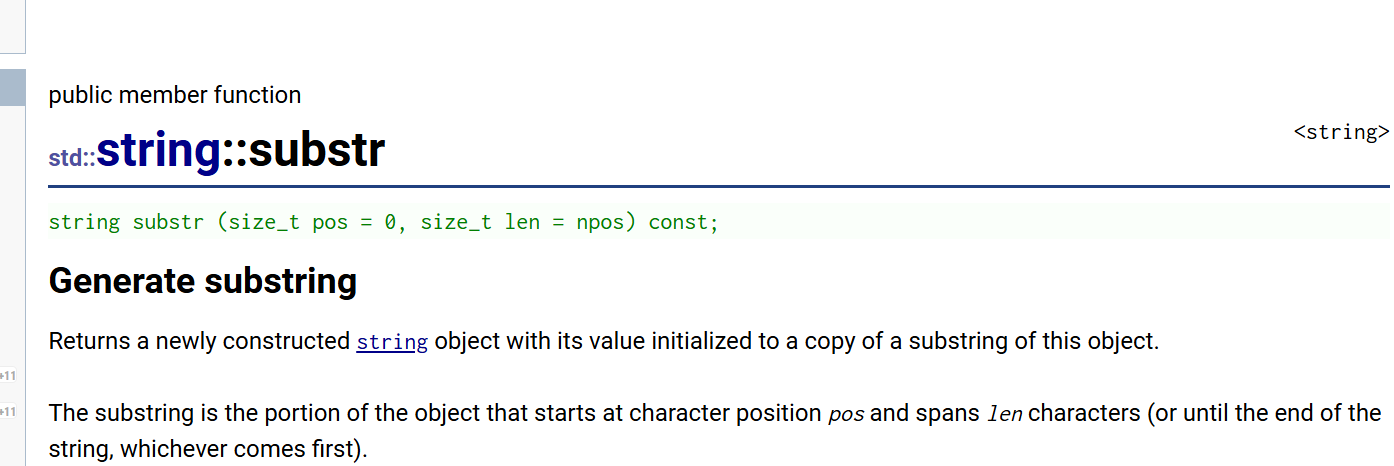Click the 'const;' keyword ending the prototype

[684, 222]
